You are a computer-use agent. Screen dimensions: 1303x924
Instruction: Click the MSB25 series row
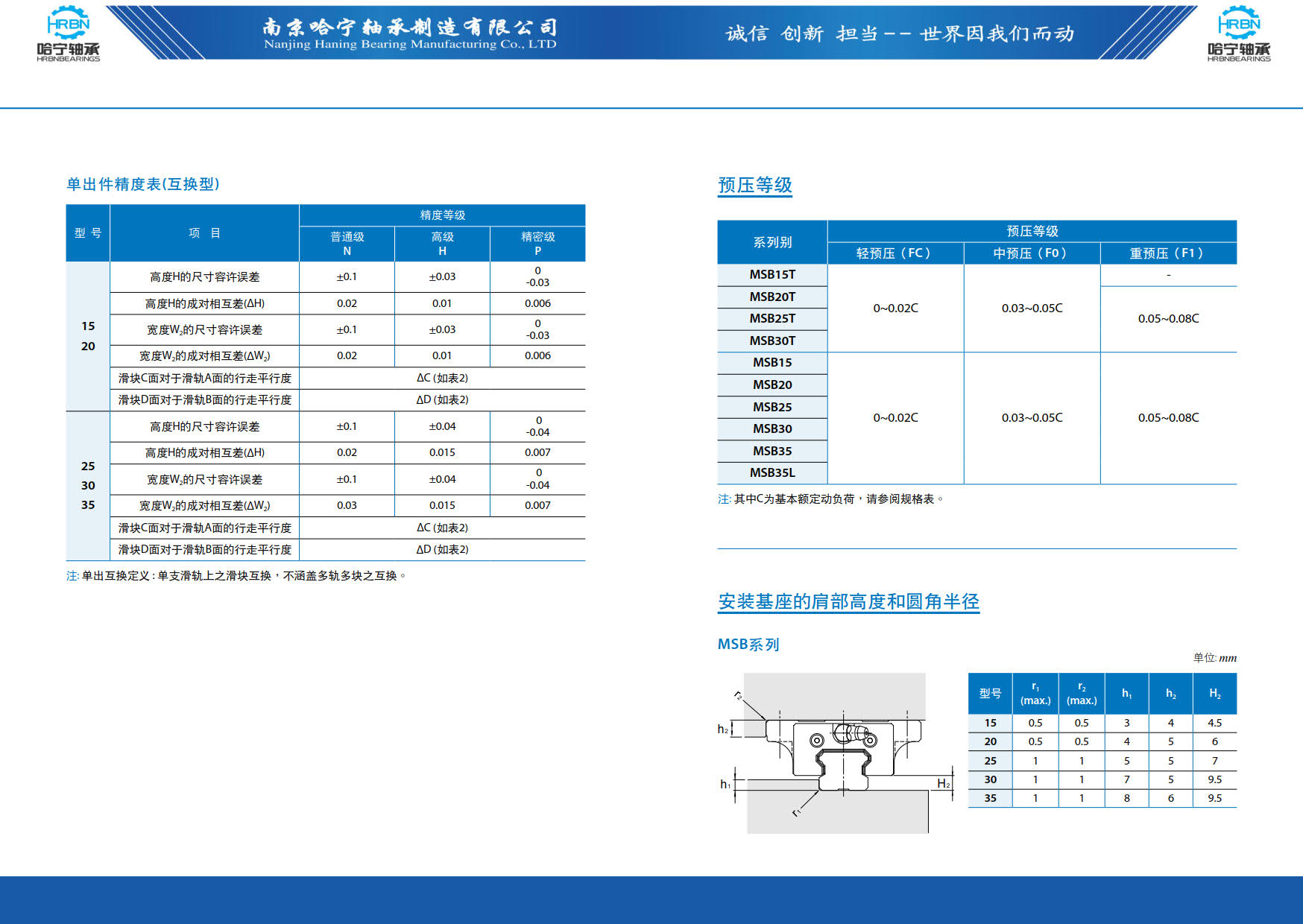772,408
